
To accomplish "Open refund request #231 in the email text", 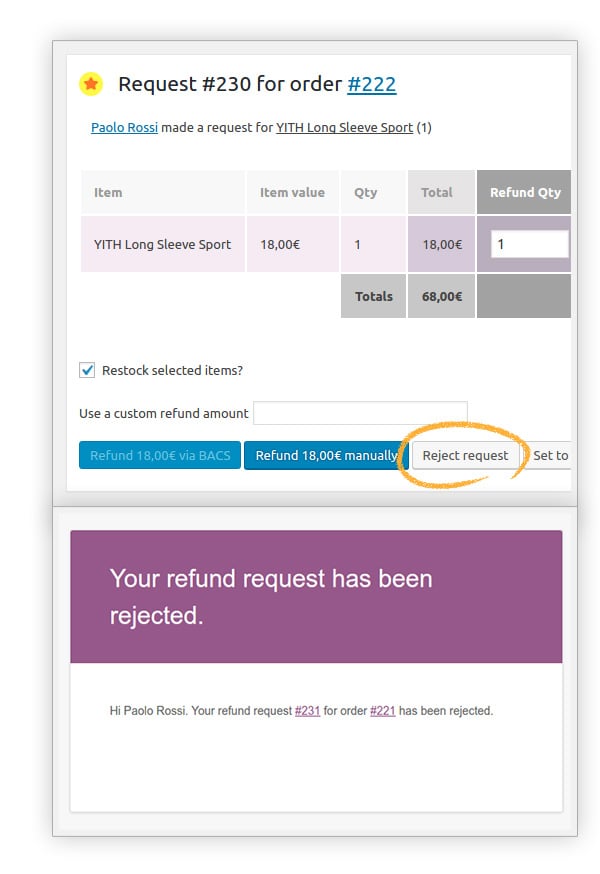I will coord(307,710).
